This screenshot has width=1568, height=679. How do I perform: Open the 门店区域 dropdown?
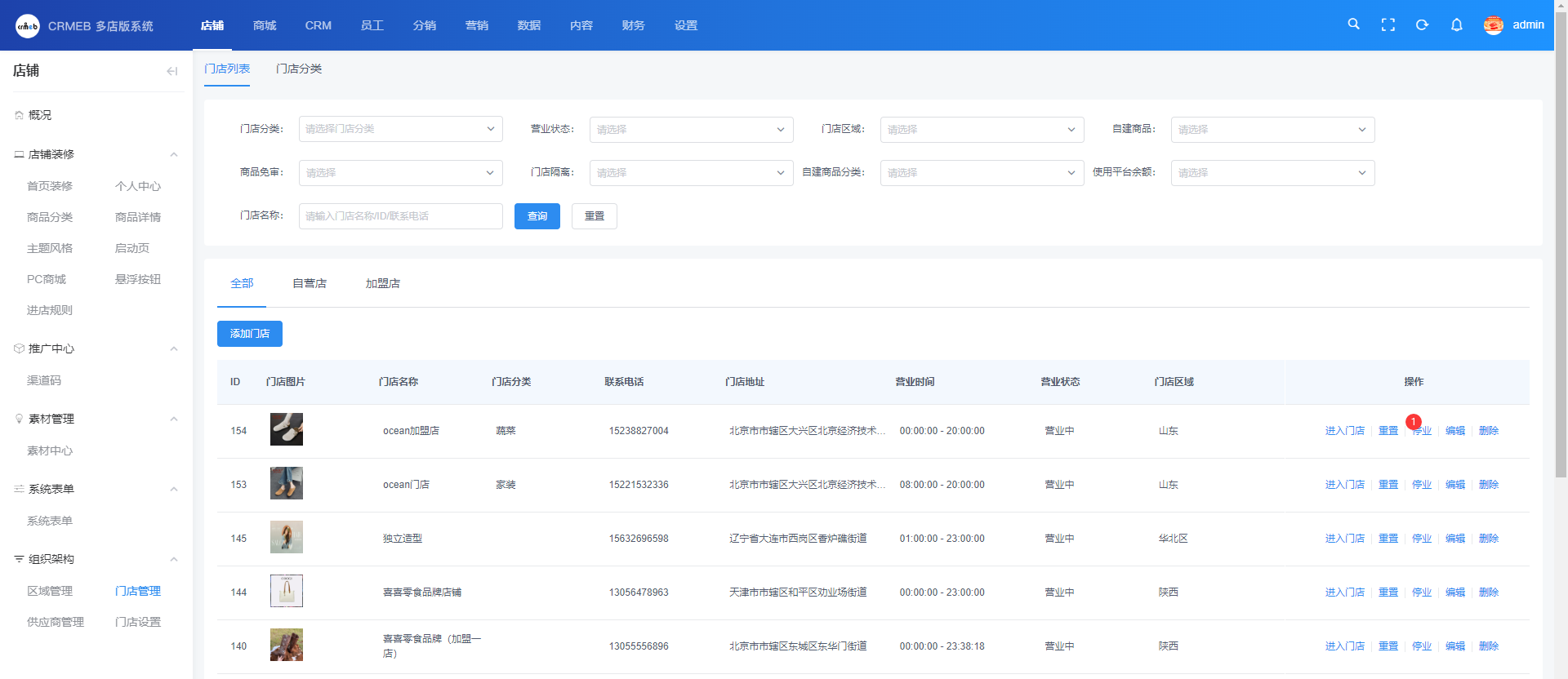982,130
